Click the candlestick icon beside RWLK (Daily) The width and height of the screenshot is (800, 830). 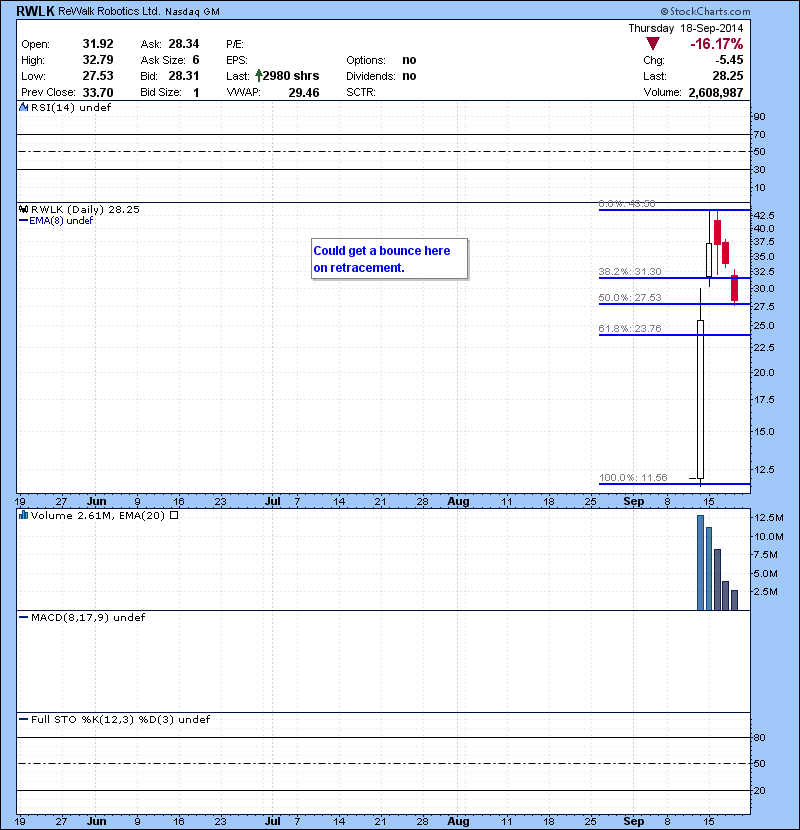(25, 209)
